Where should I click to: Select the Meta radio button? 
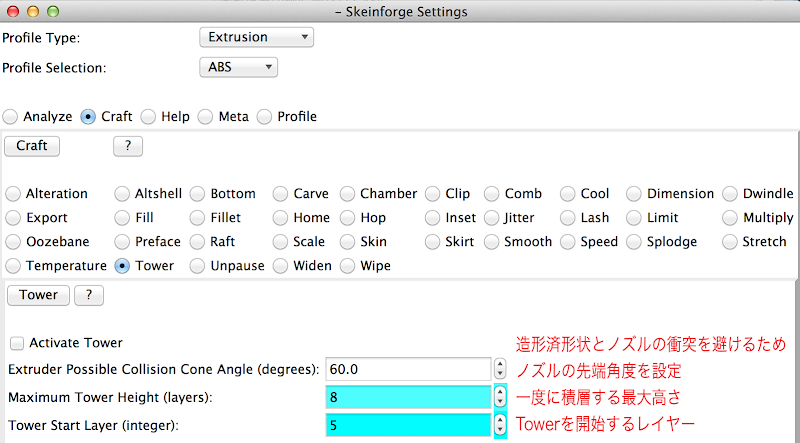[x=205, y=117]
